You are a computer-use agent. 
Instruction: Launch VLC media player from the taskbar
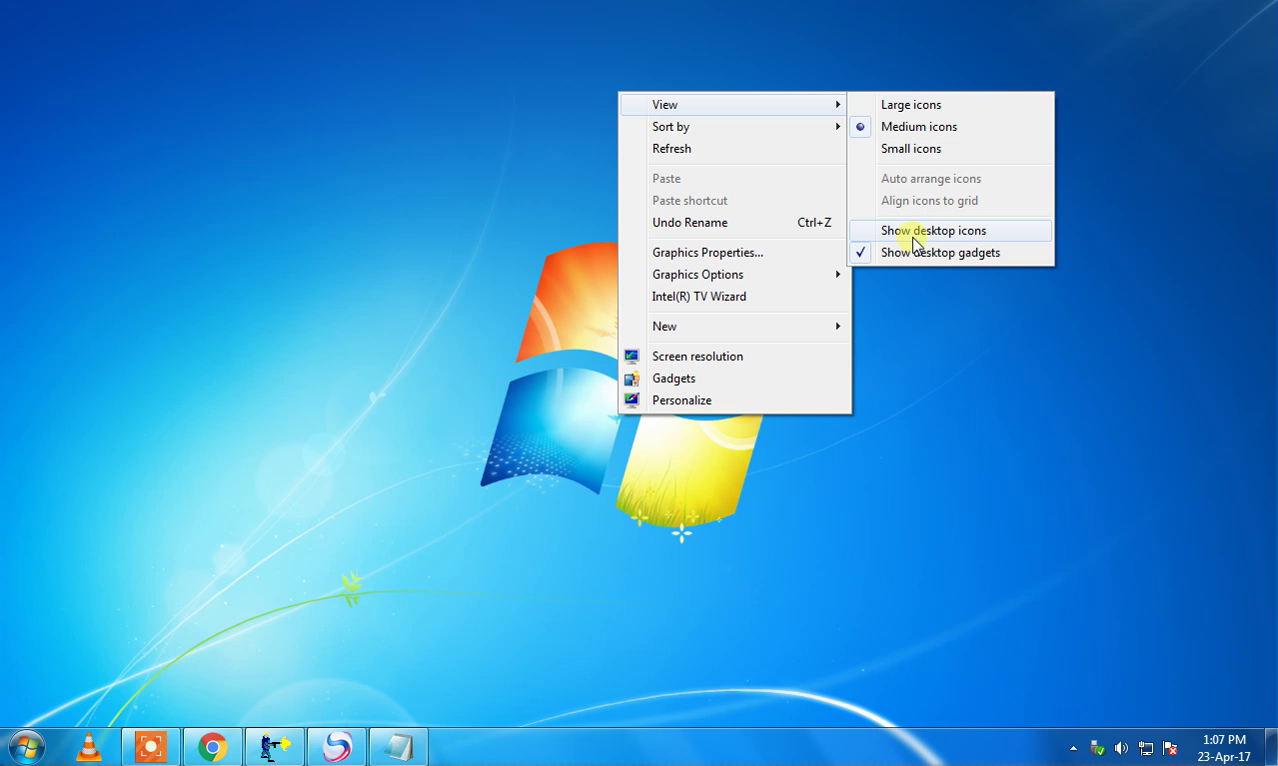coord(89,746)
